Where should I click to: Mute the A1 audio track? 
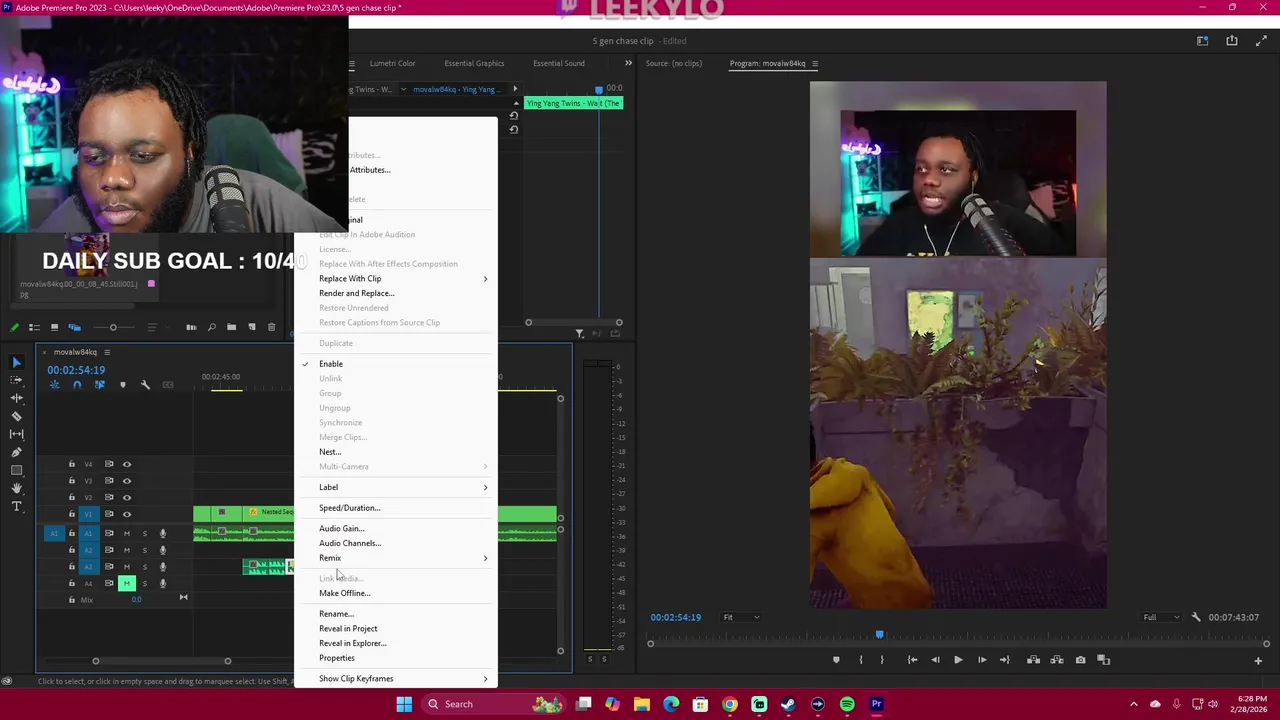[x=126, y=533]
